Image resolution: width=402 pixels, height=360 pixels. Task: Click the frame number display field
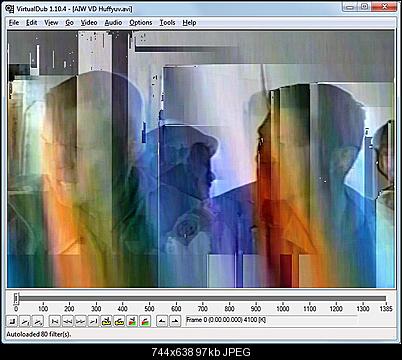[271, 320]
